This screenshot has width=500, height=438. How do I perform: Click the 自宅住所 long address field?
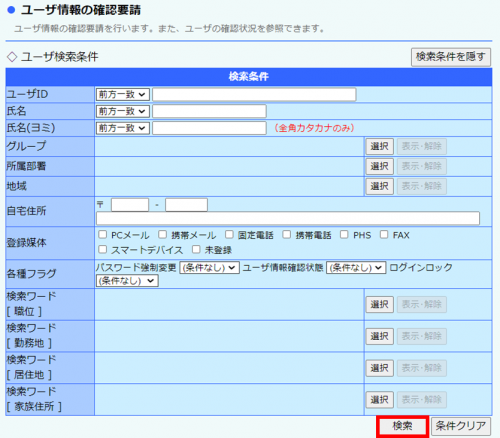pos(288,219)
